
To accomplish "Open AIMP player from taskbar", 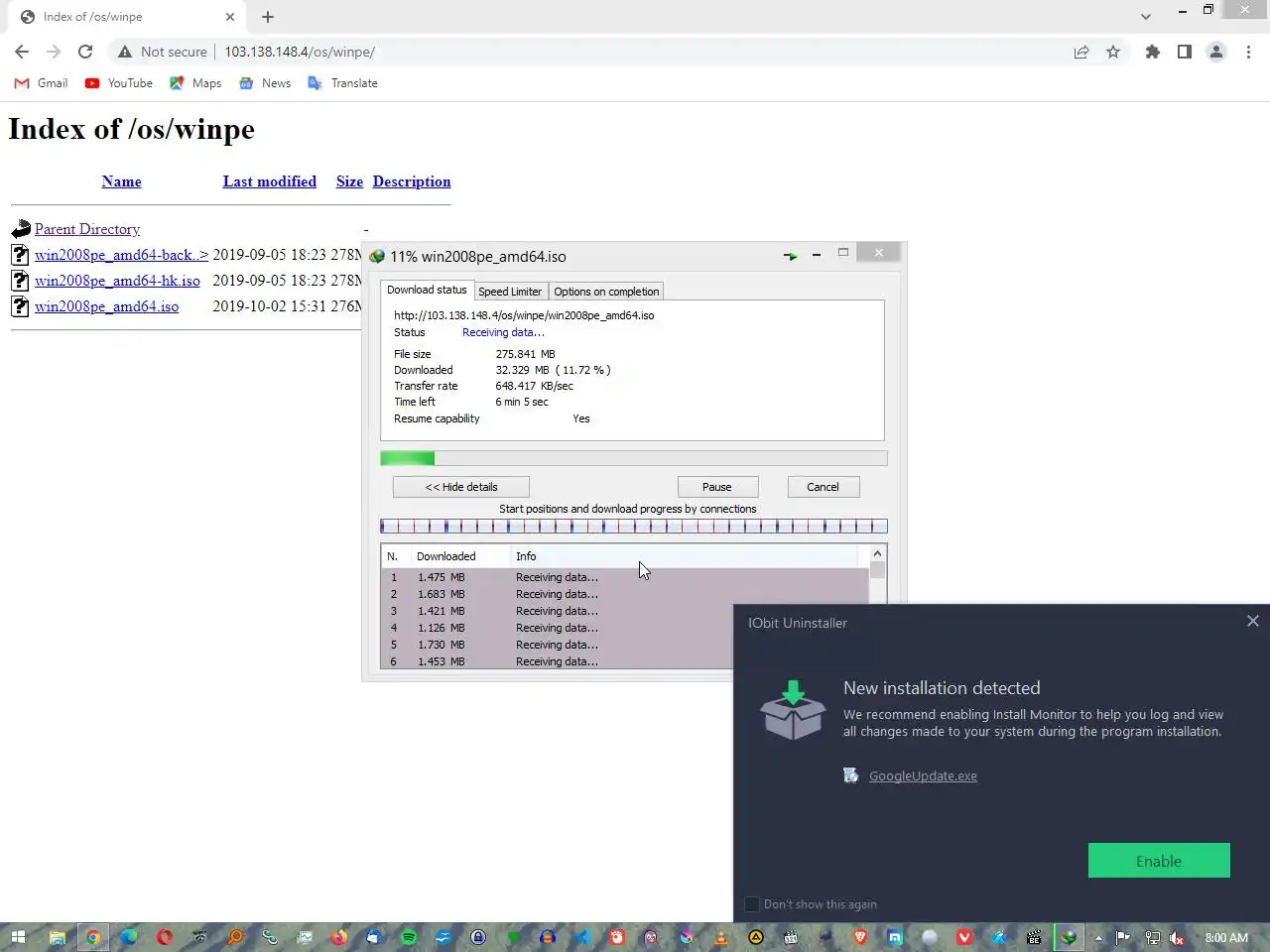I will tap(756, 937).
